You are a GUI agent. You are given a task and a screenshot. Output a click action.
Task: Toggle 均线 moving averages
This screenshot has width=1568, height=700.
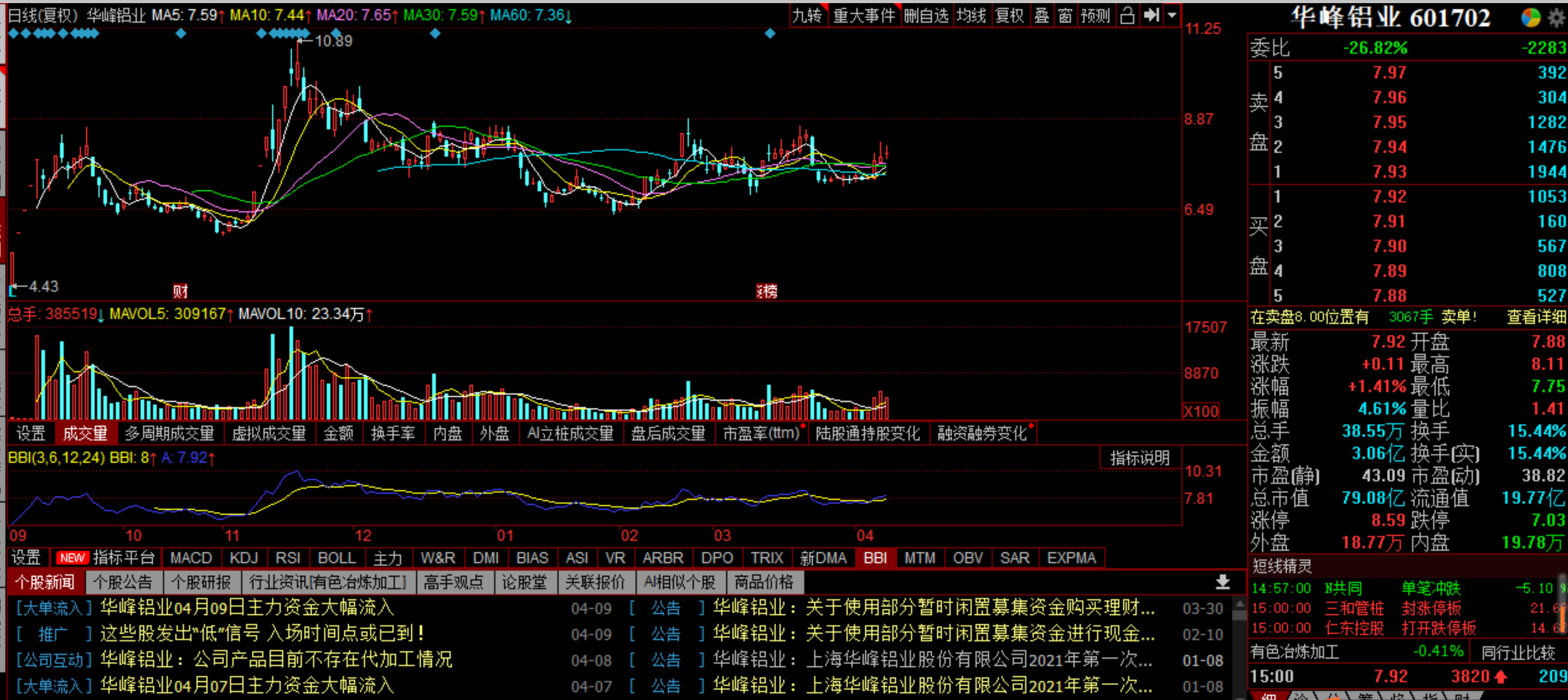coord(971,15)
